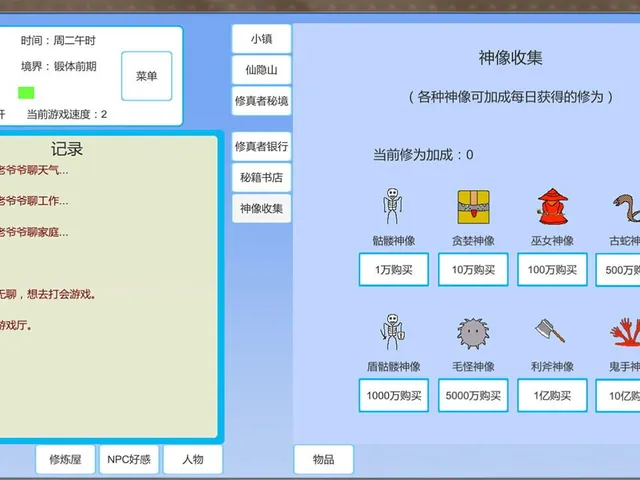This screenshot has height=480, width=640.
Task: Buy skeleton statue with 1万购买 button
Action: coord(393,269)
